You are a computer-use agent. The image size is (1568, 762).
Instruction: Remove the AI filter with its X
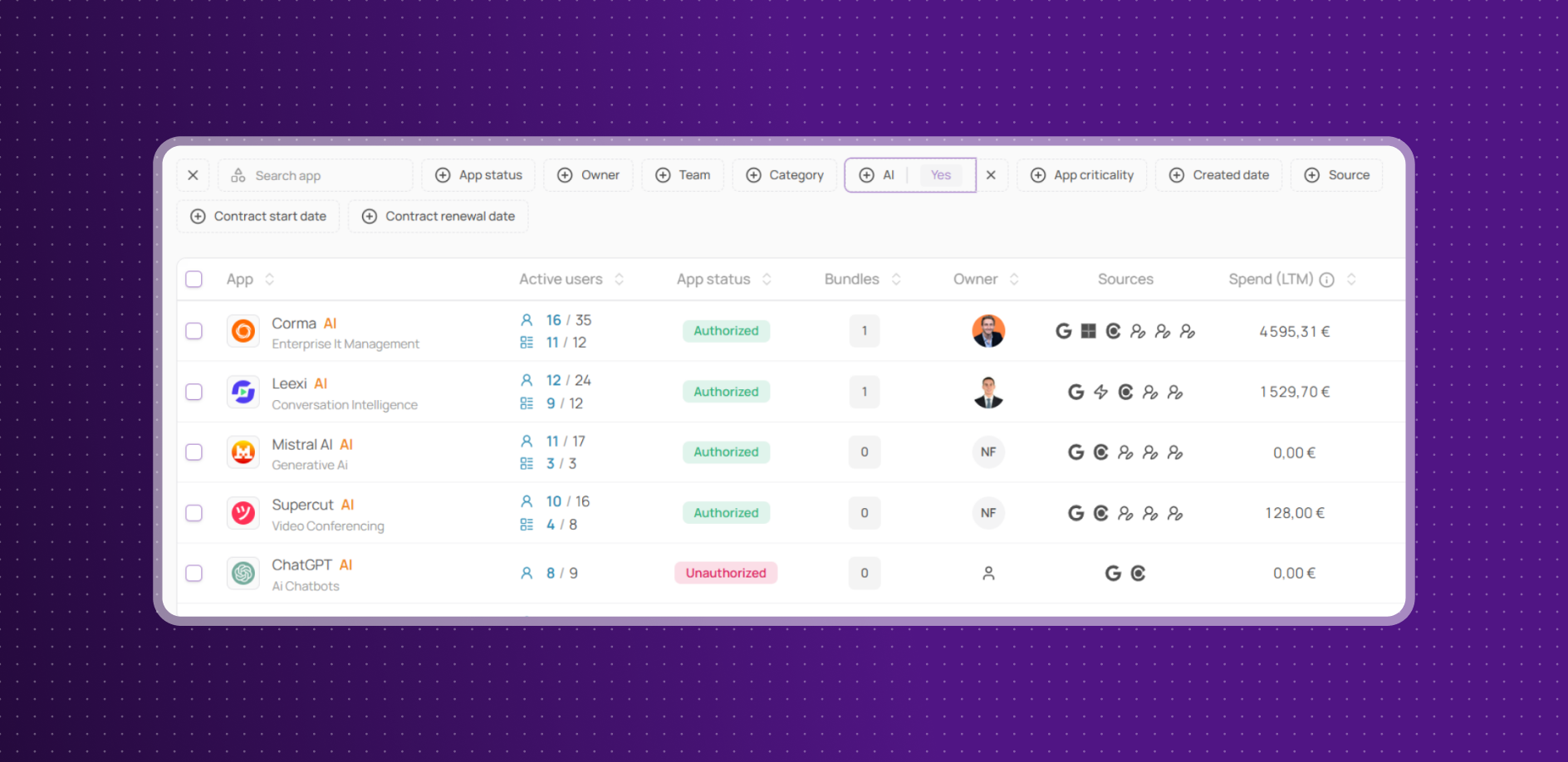click(x=991, y=175)
